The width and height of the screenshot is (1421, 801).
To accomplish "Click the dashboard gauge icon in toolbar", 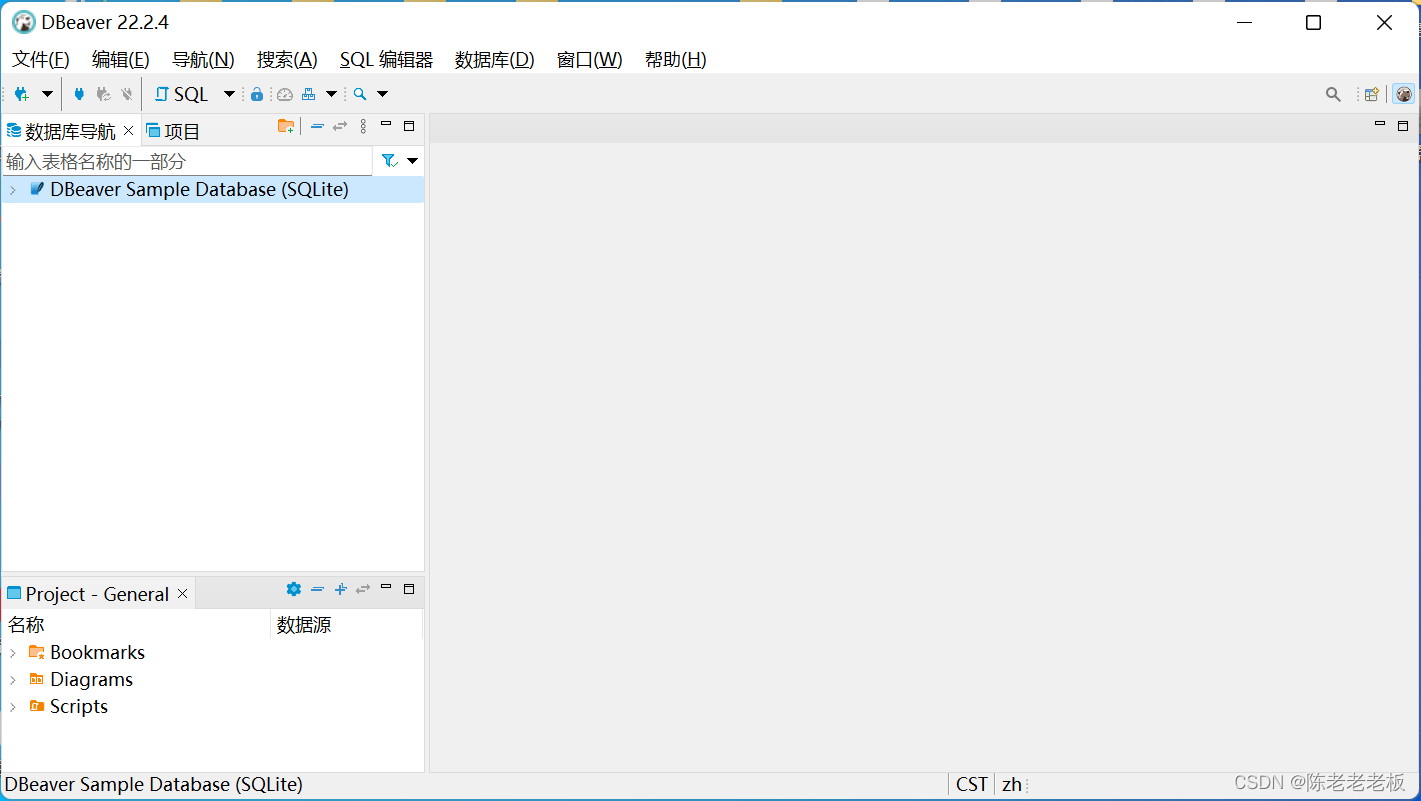I will (x=285, y=94).
